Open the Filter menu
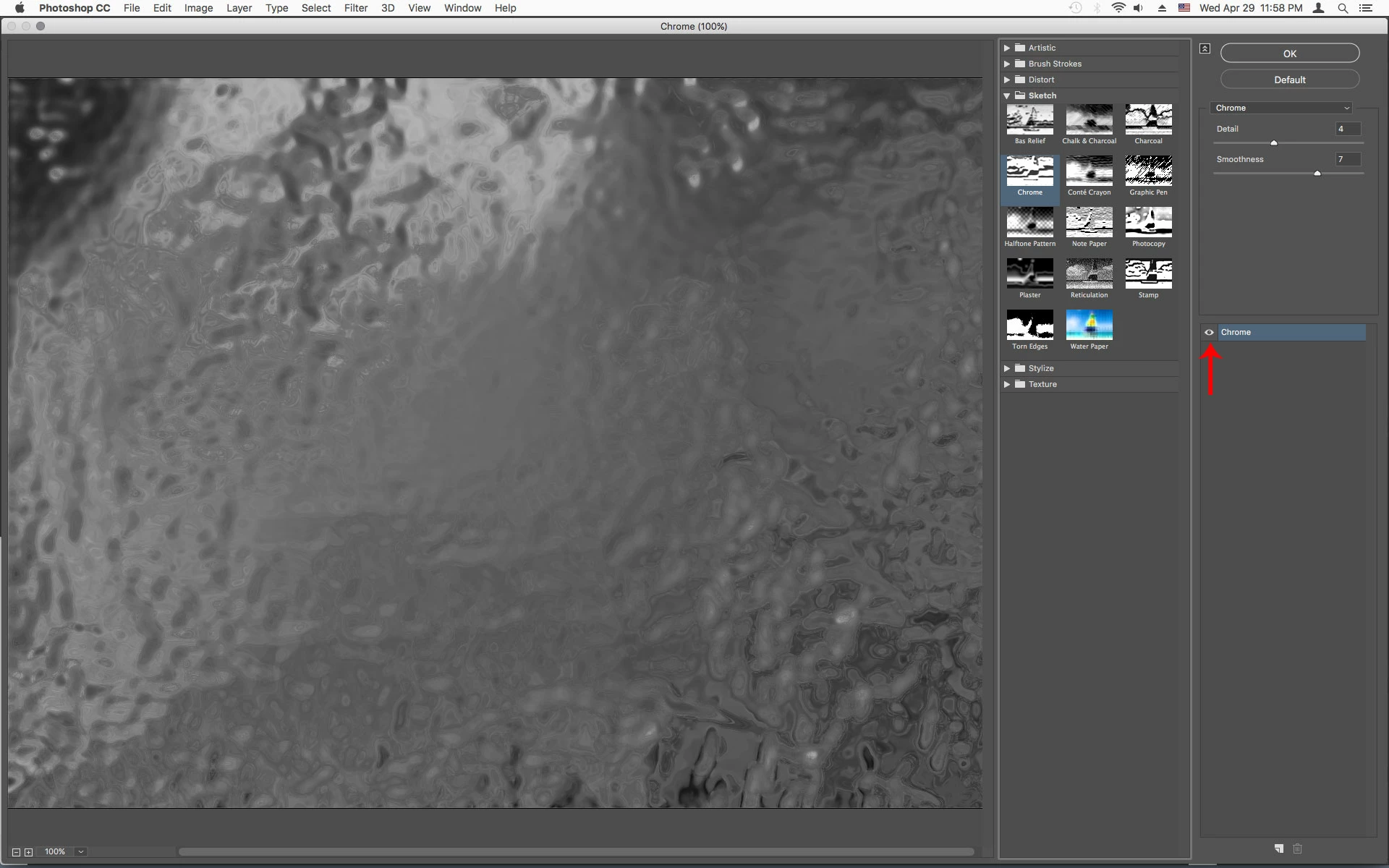 tap(355, 8)
